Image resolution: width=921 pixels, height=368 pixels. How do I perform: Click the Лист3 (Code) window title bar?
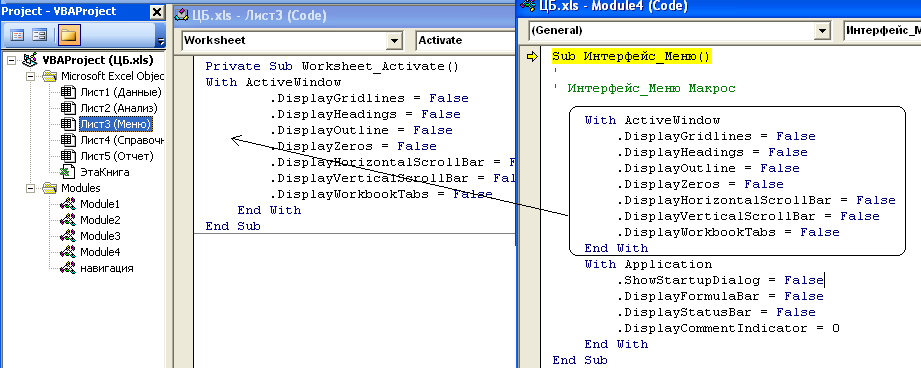344,15
